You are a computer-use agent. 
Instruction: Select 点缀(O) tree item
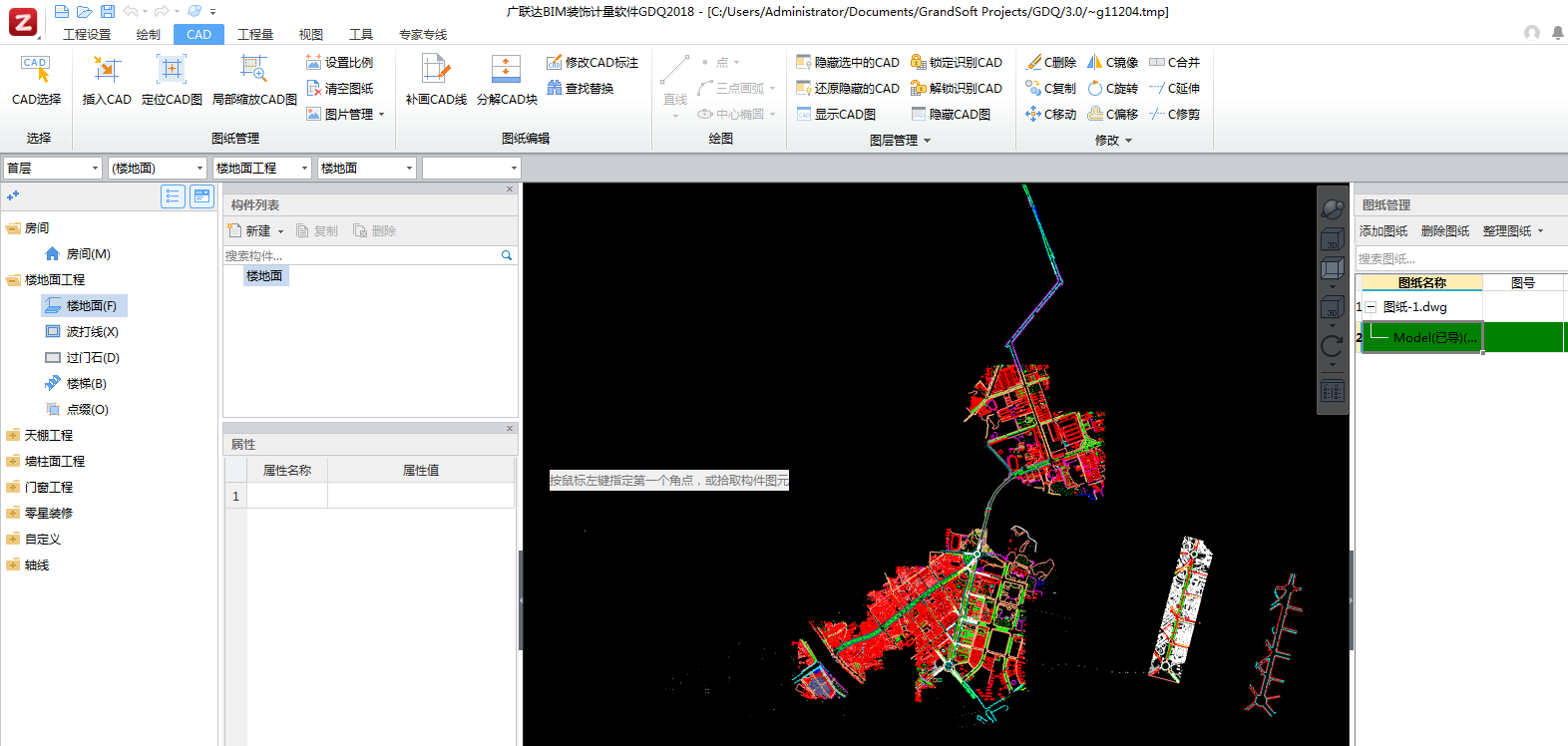[x=77, y=410]
